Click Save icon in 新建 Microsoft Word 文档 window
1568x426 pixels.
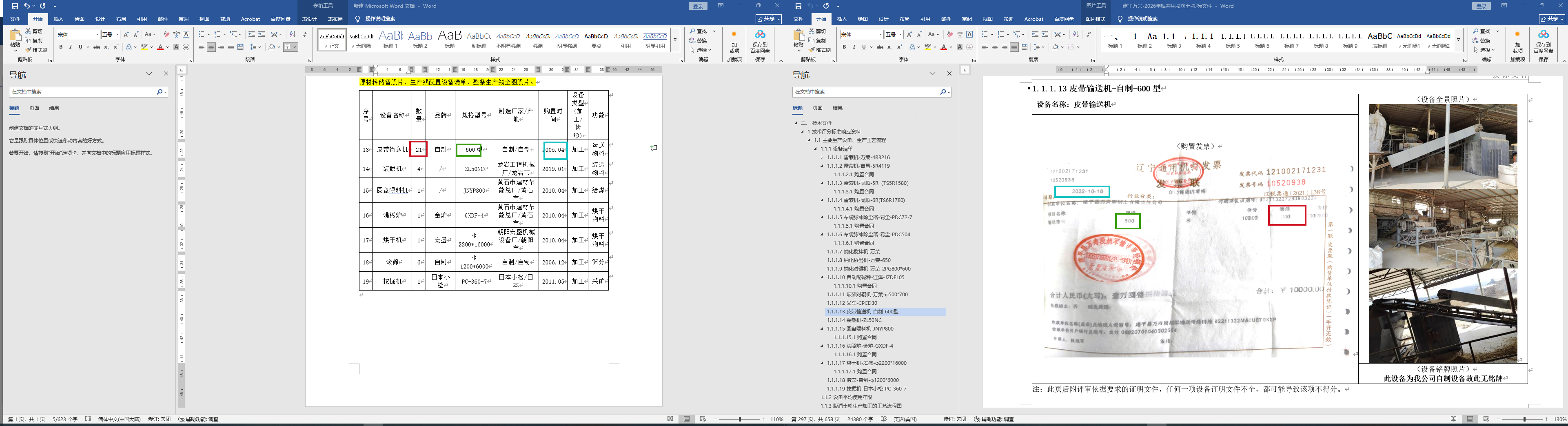[x=15, y=6]
